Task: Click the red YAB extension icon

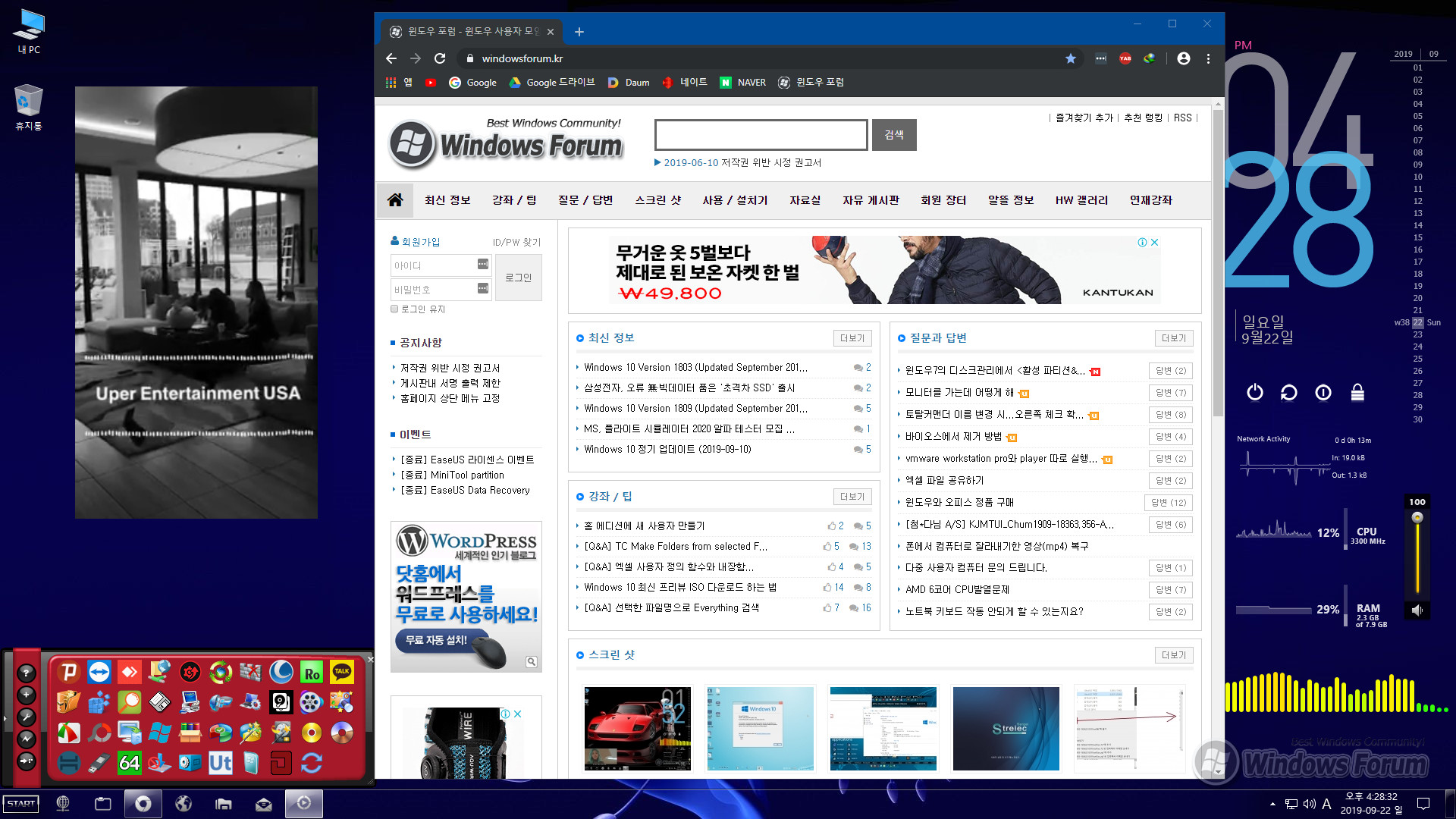Action: click(x=1125, y=58)
